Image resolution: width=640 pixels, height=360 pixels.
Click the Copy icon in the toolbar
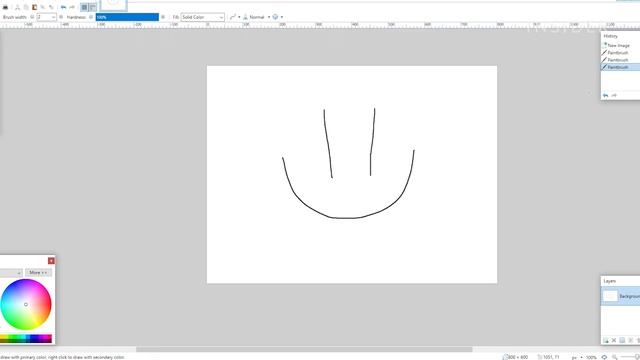point(26,7)
